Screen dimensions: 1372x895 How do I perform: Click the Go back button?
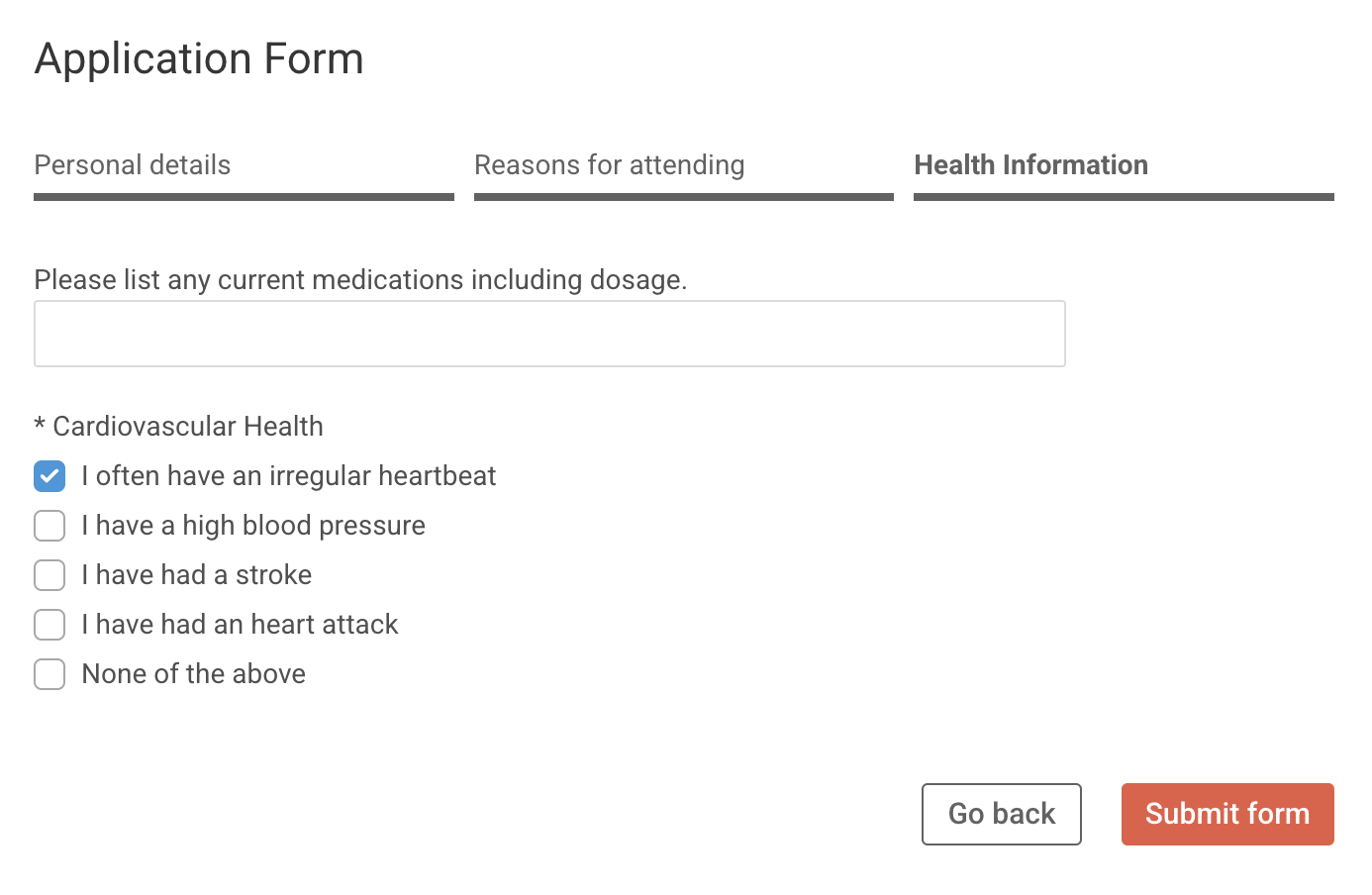point(1002,814)
